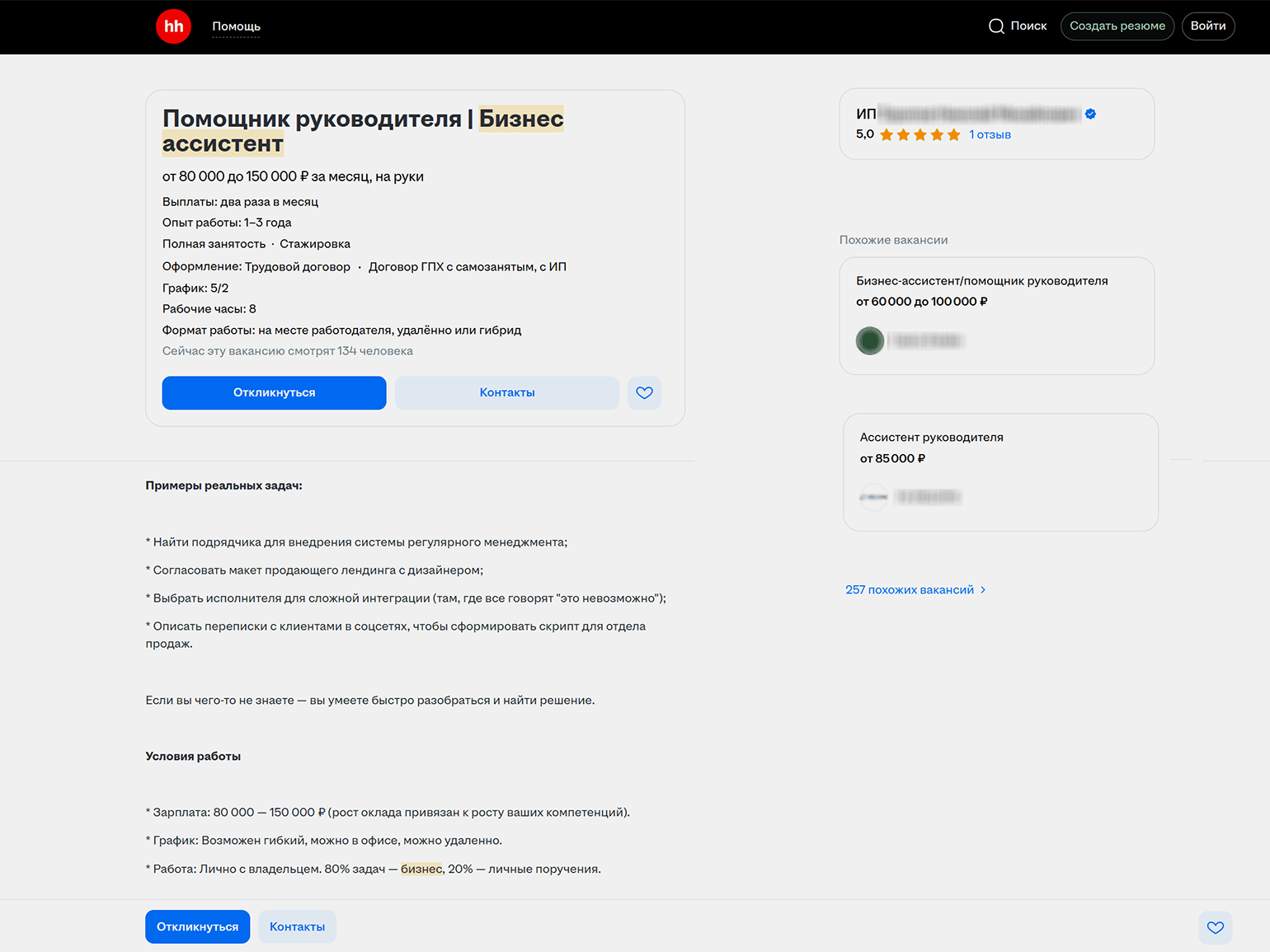Screen dimensions: 1270x952
Task: Click company logo under Ассистент руководителя
Action: point(873,497)
